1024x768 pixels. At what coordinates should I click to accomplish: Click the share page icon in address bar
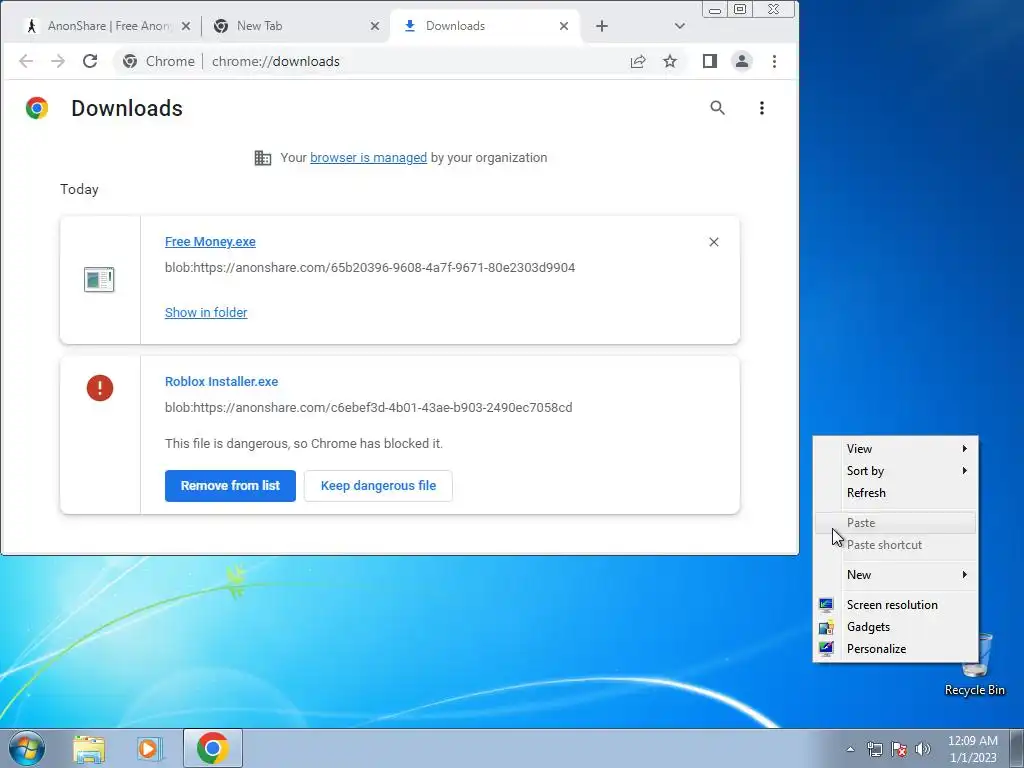tap(638, 61)
